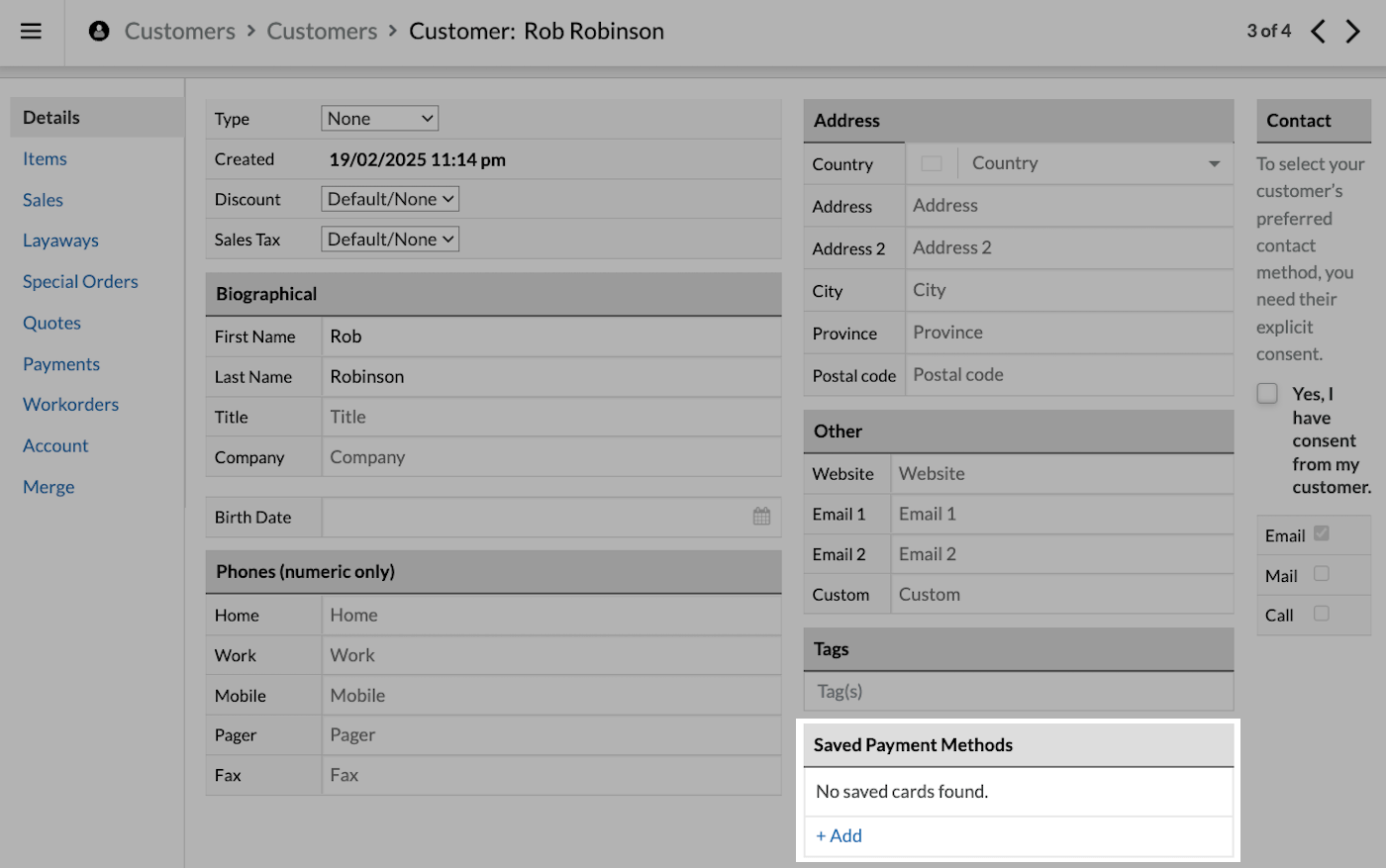Click the Email 2 input field
Viewport: 1386px width, 868px height.
pyautogui.click(x=1062, y=554)
